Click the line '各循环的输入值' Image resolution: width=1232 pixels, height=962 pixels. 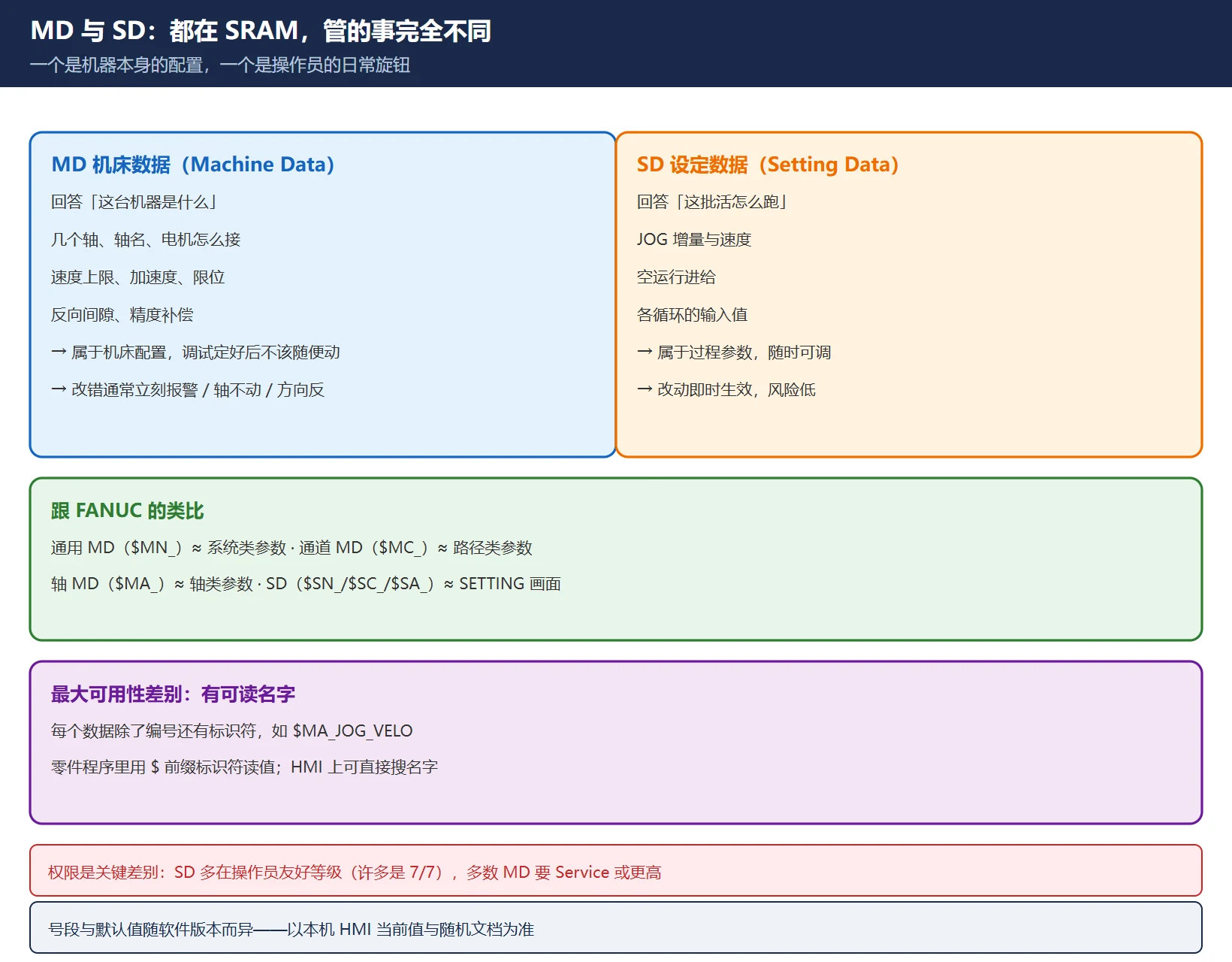pyautogui.click(x=693, y=315)
